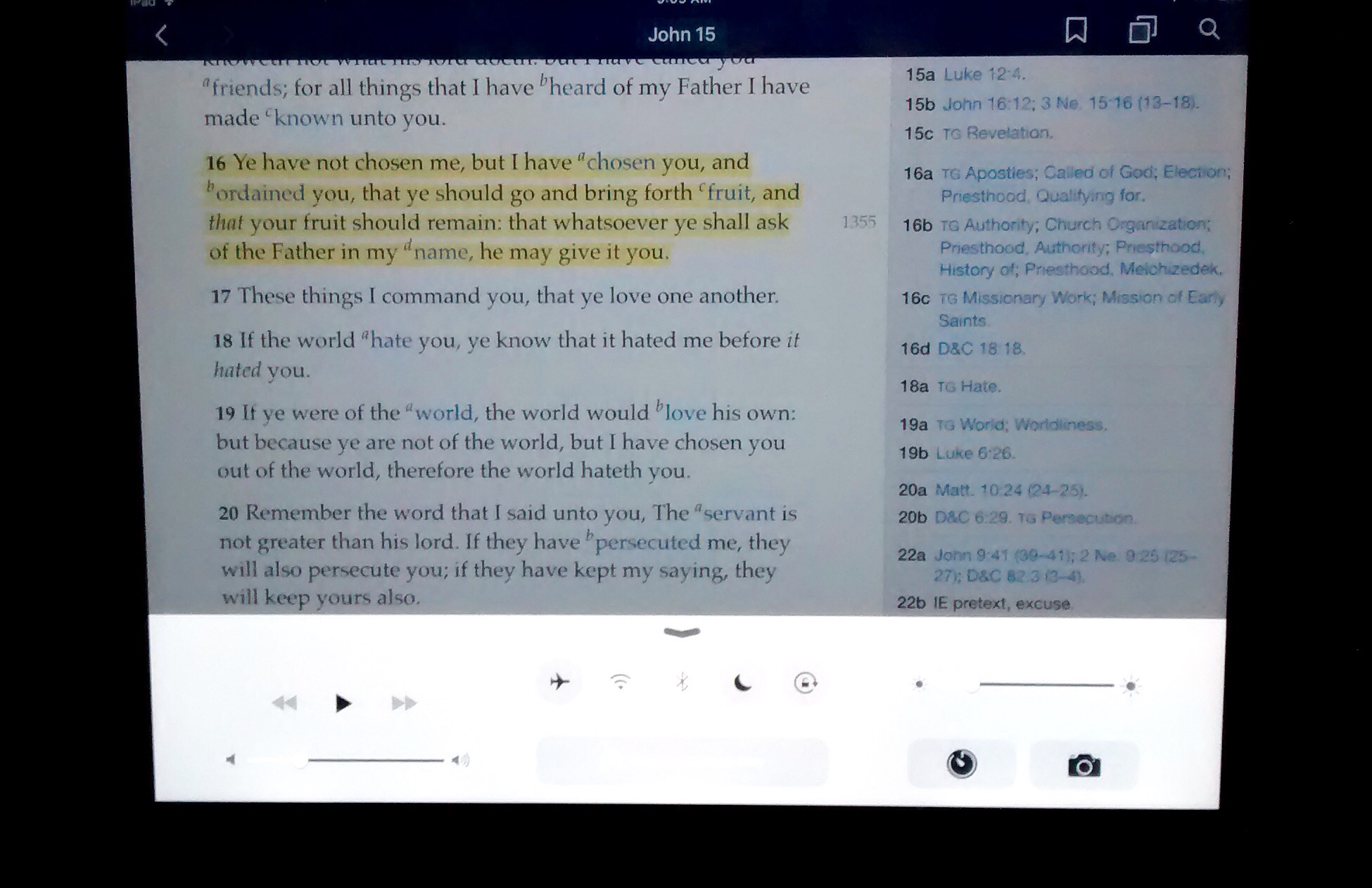Screen dimensions: 1372x888
Task: Tap verse number 16
Action: pos(216,163)
